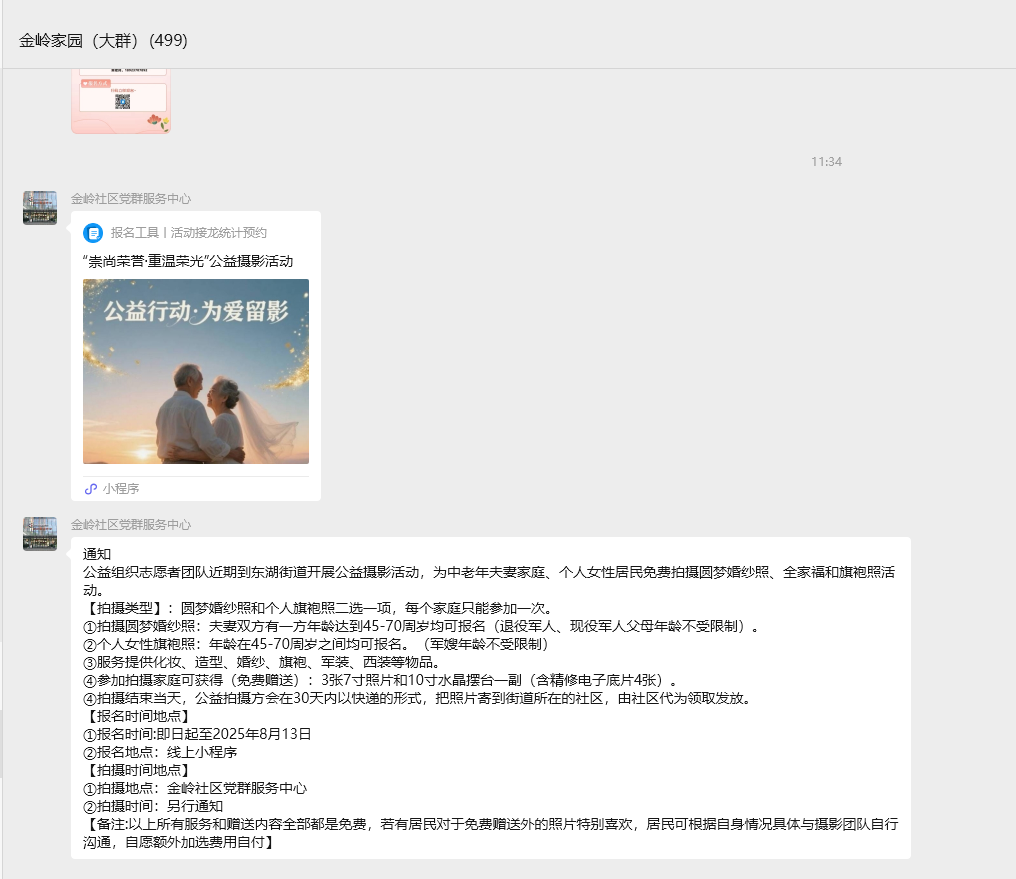Click the 报名工具丨活动接龙统计预约 label

189,233
